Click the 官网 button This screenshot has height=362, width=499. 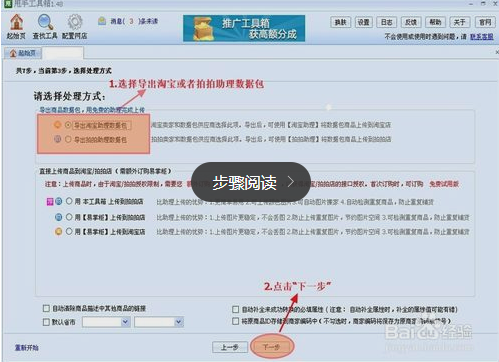485,22
